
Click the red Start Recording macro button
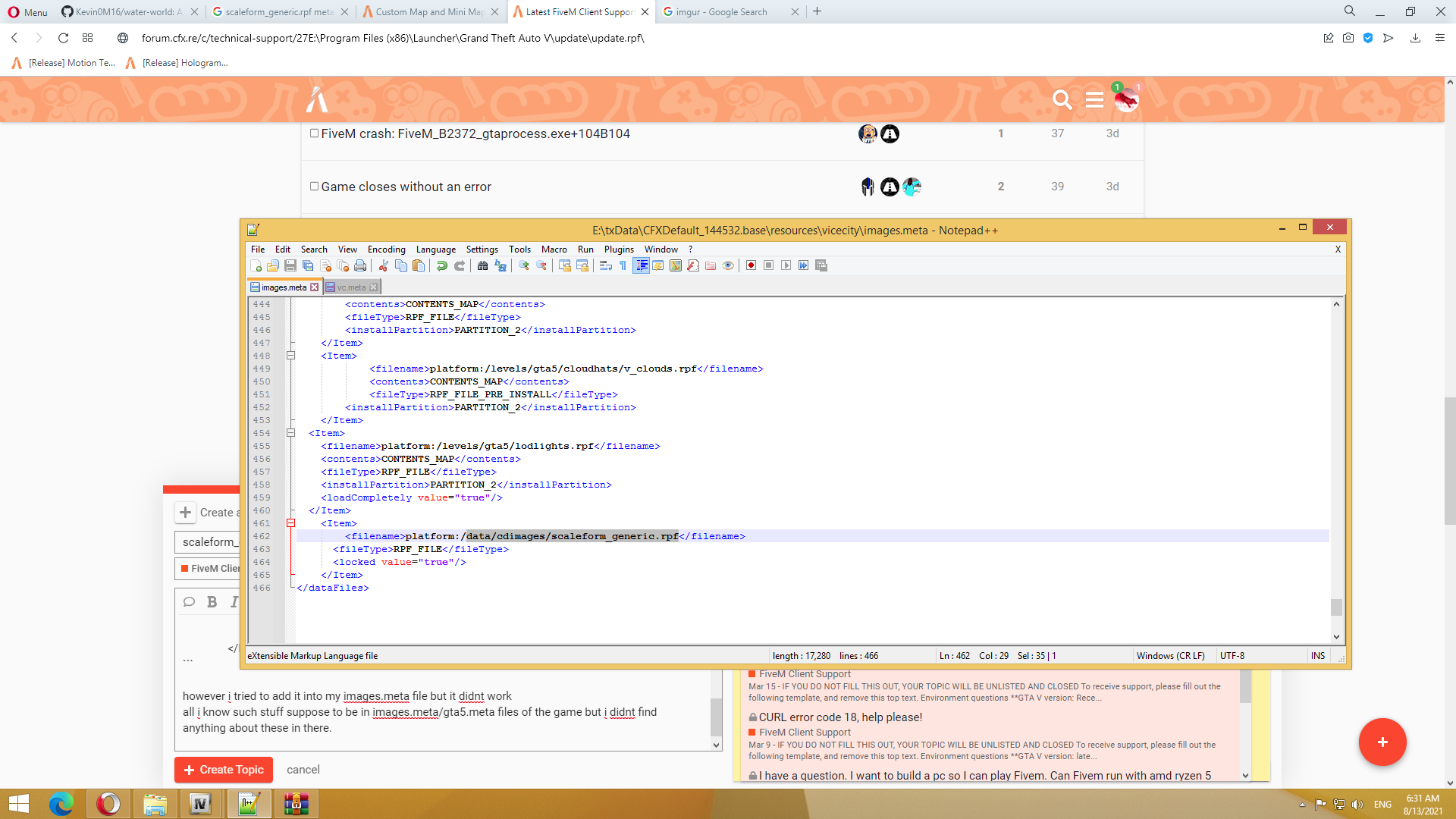(751, 265)
